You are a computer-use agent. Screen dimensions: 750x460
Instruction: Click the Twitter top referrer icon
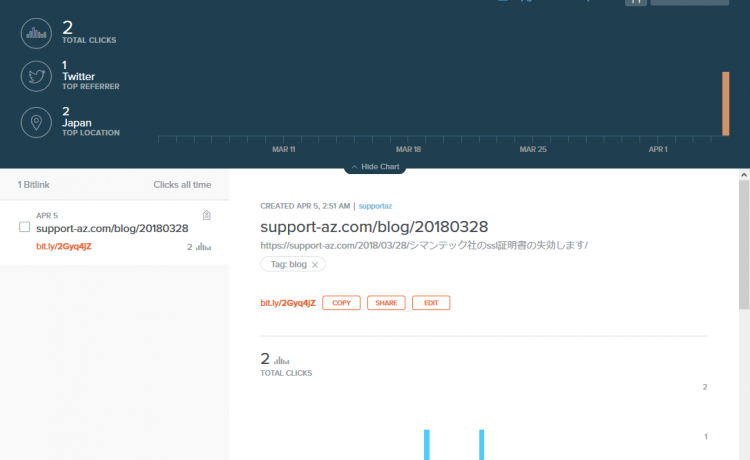pos(36,76)
